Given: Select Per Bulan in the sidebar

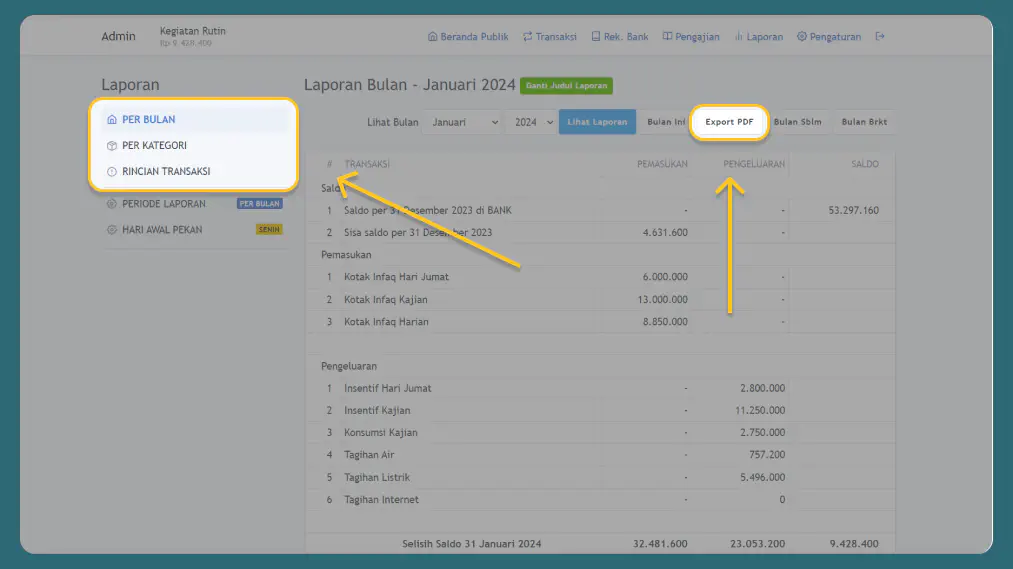Looking at the screenshot, I should pos(148,120).
